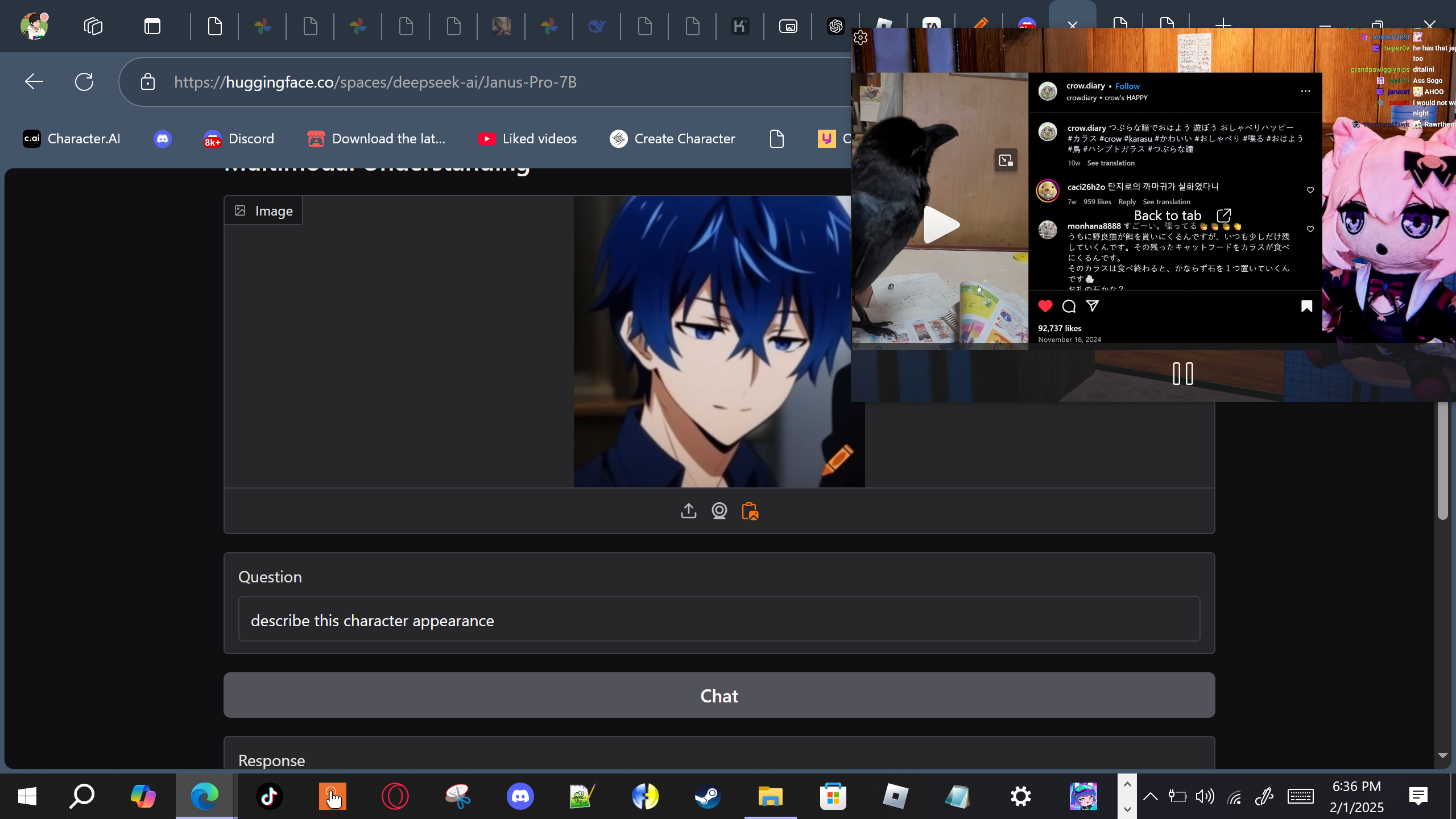Screen dimensions: 1456x819
Task: Click the Instagram comment bubble icon
Action: click(1069, 306)
